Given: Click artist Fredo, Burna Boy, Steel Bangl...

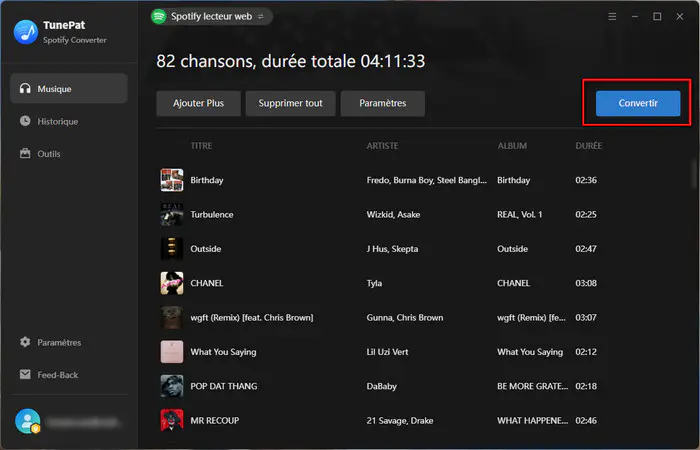Looking at the screenshot, I should pos(426,180).
